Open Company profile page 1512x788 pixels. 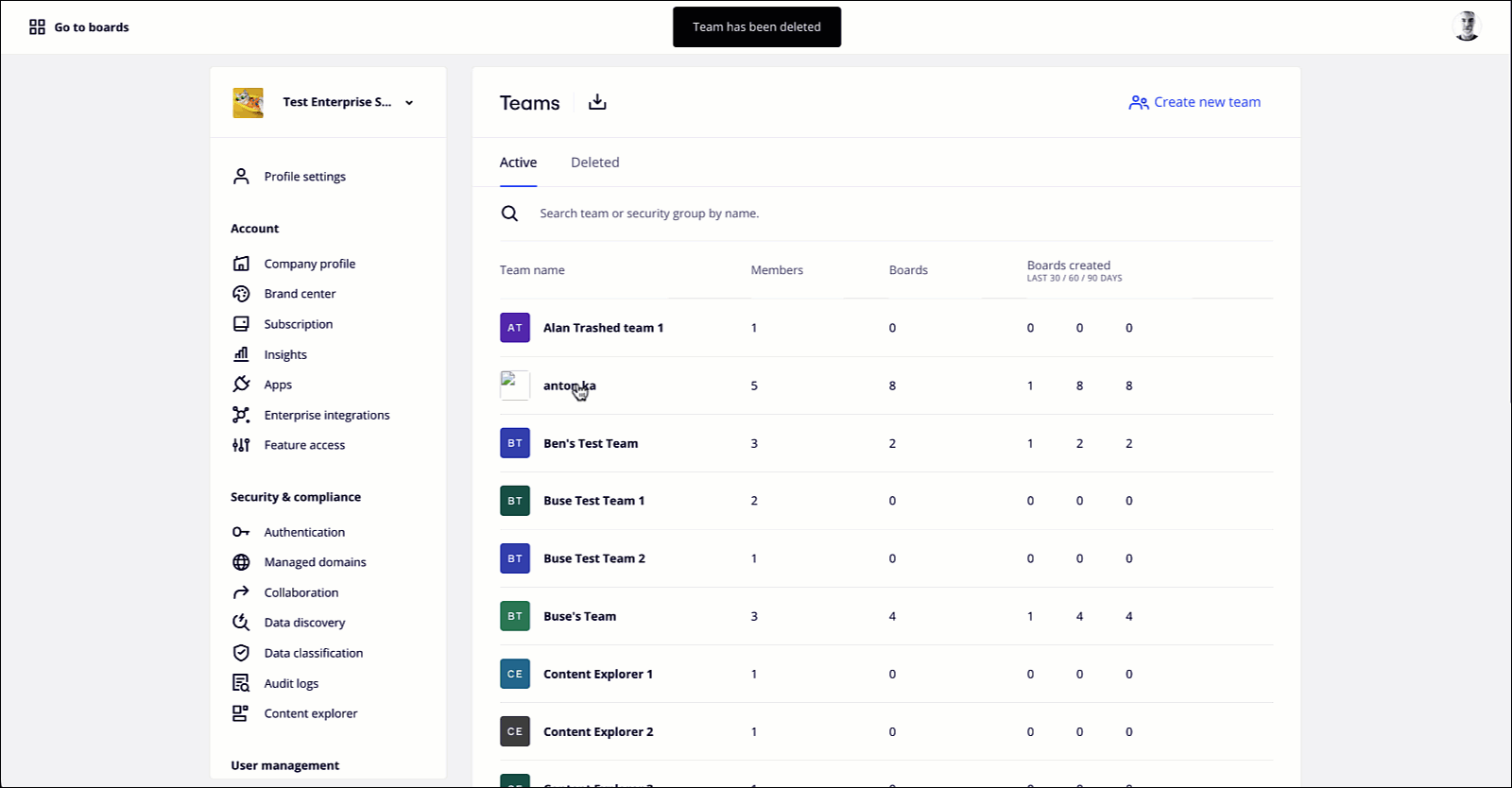[310, 264]
